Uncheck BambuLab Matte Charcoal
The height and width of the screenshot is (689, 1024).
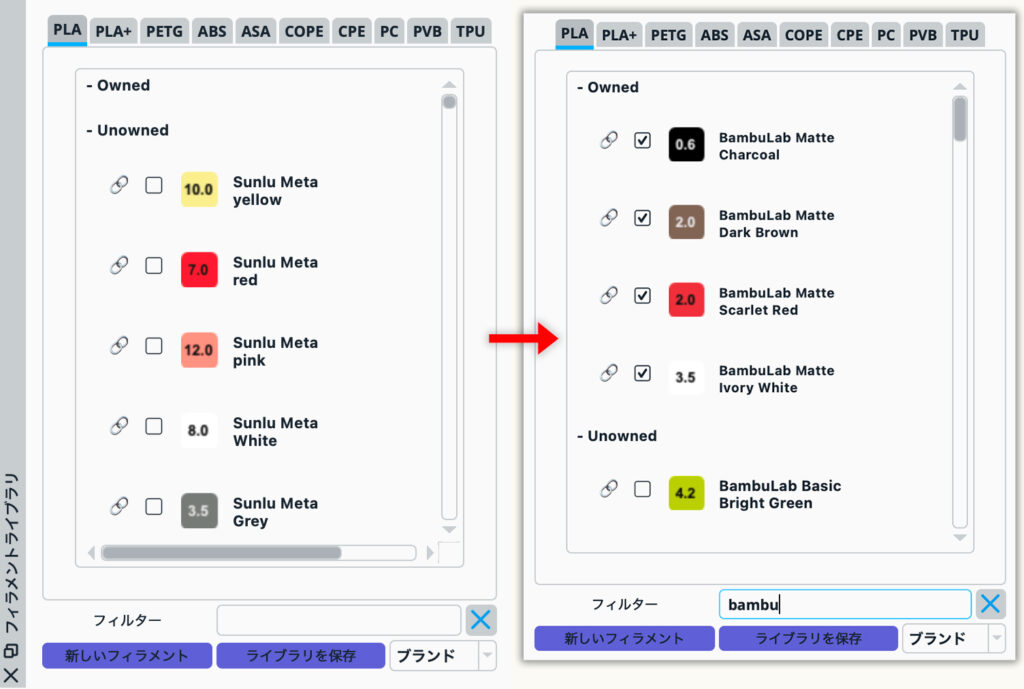[x=643, y=140]
